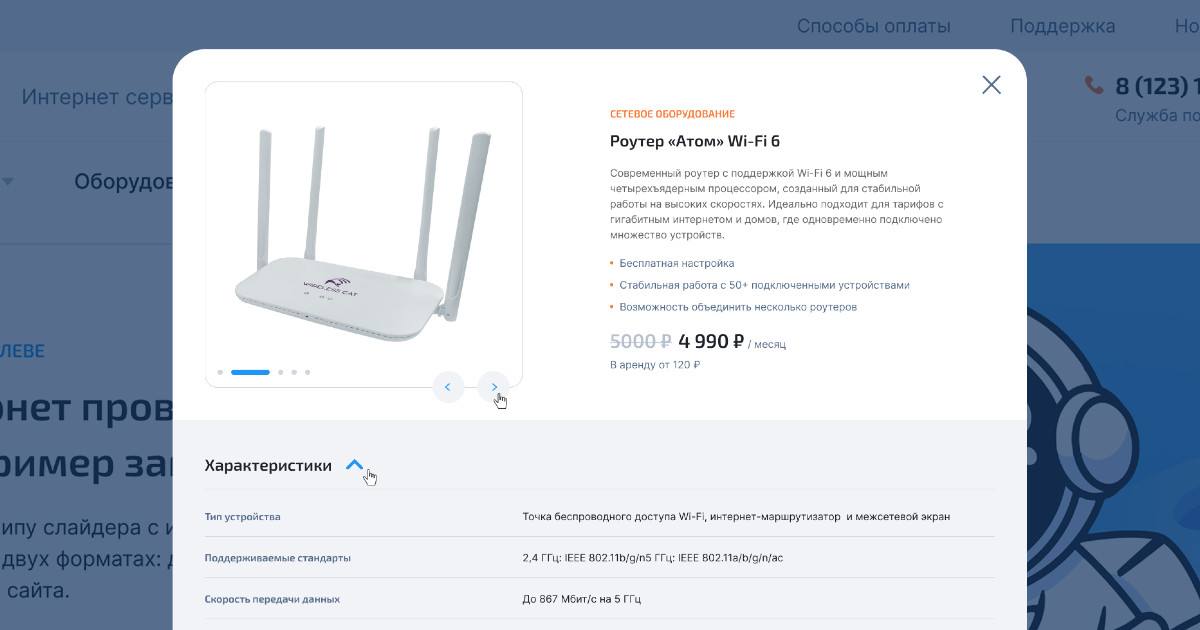Open the Способы оплаты navigation item
The height and width of the screenshot is (630, 1200).
[873, 27]
